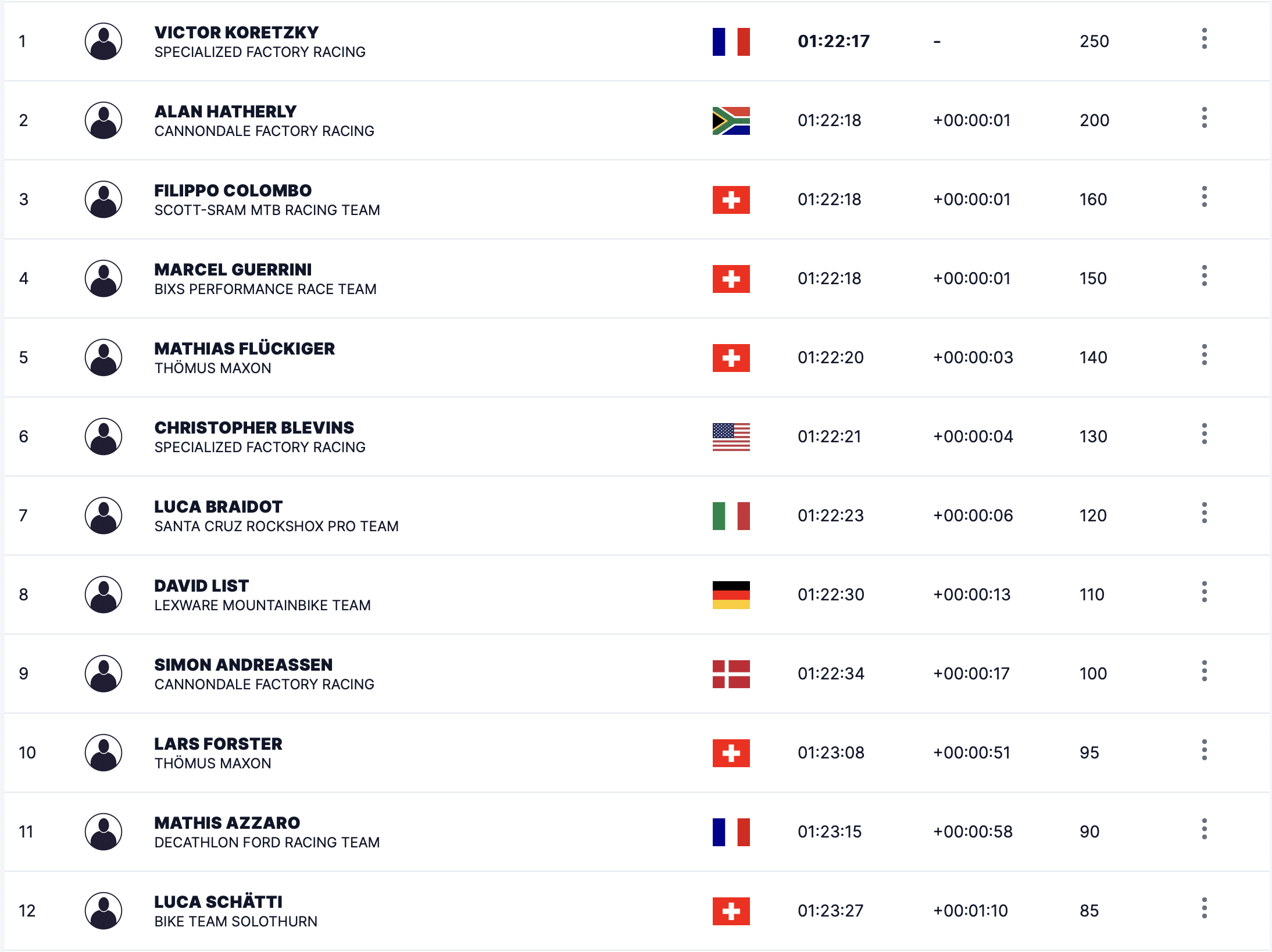Click Luca Schätti's profile avatar
Viewport: 1272px width, 952px height.
[103, 911]
